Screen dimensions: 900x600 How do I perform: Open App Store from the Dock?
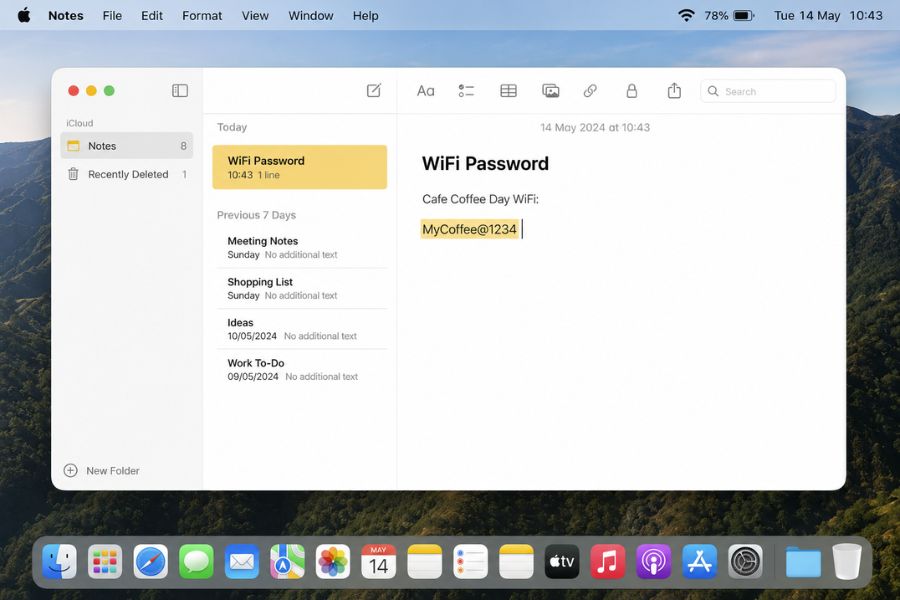(699, 562)
